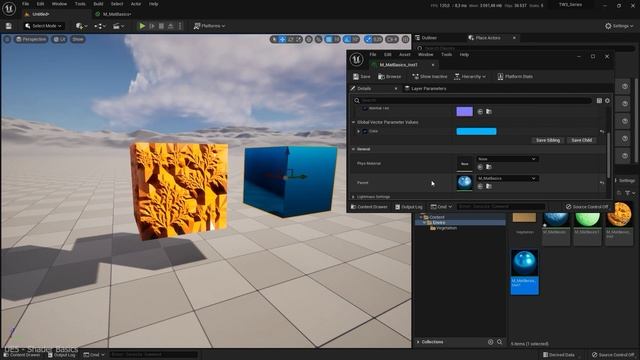
Task: Open the Select Mode dropdown
Action: (x=44, y=26)
